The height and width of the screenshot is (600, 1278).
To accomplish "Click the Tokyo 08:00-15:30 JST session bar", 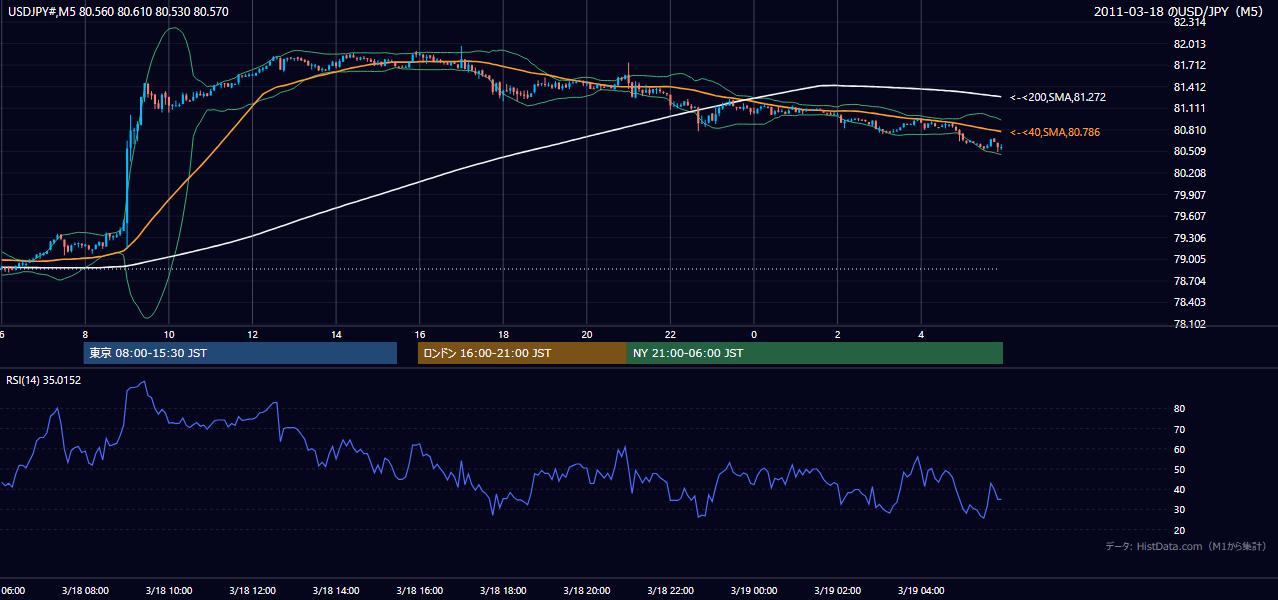I will pyautogui.click(x=240, y=353).
